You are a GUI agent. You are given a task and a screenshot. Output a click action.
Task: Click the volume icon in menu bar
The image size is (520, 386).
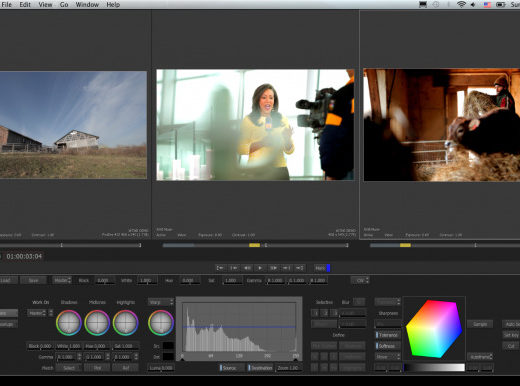[473, 5]
